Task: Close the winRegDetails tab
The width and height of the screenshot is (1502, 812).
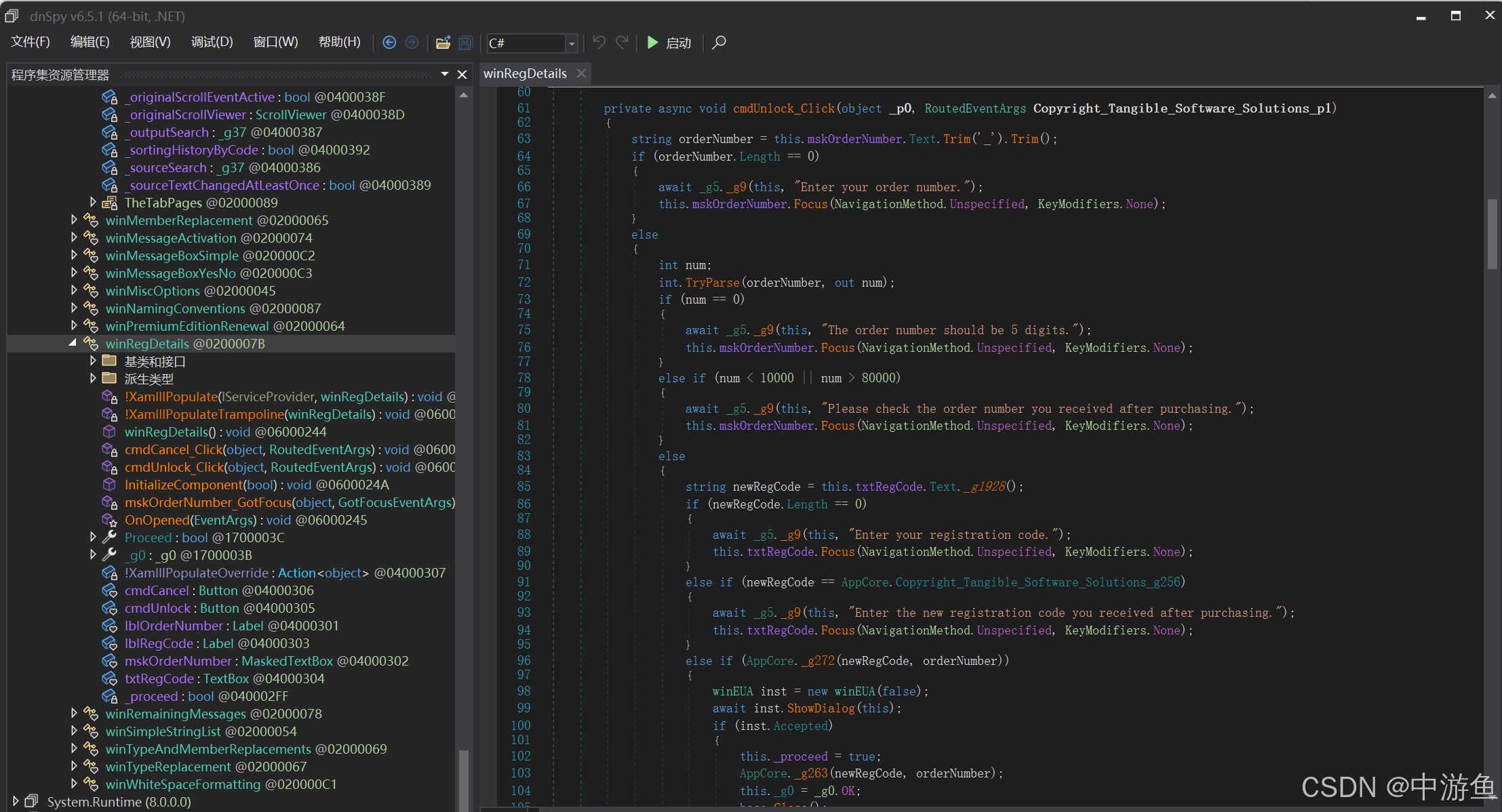Action: (581, 73)
